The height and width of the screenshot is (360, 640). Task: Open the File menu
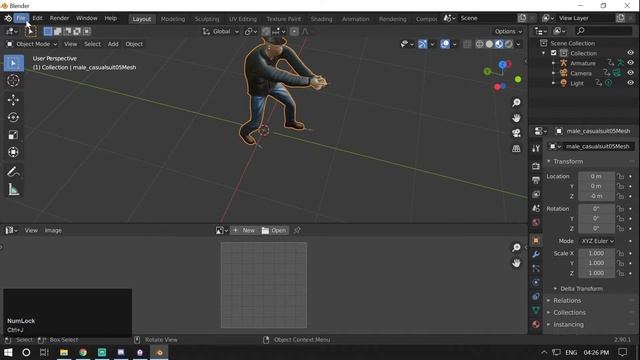21,18
